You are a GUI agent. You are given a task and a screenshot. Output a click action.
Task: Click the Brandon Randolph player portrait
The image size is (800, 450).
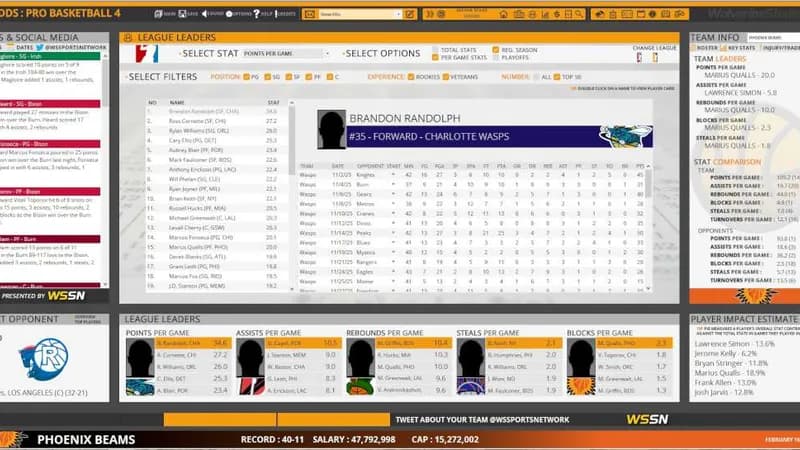click(331, 129)
